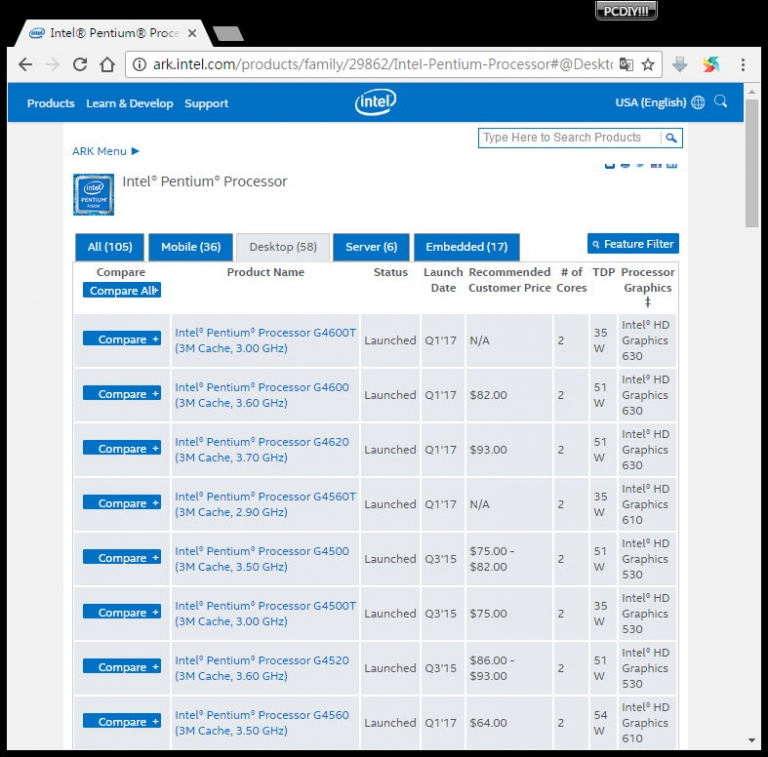This screenshot has height=757, width=768.
Task: Open Pentium Processor G4560T product link
Action: 265,504
